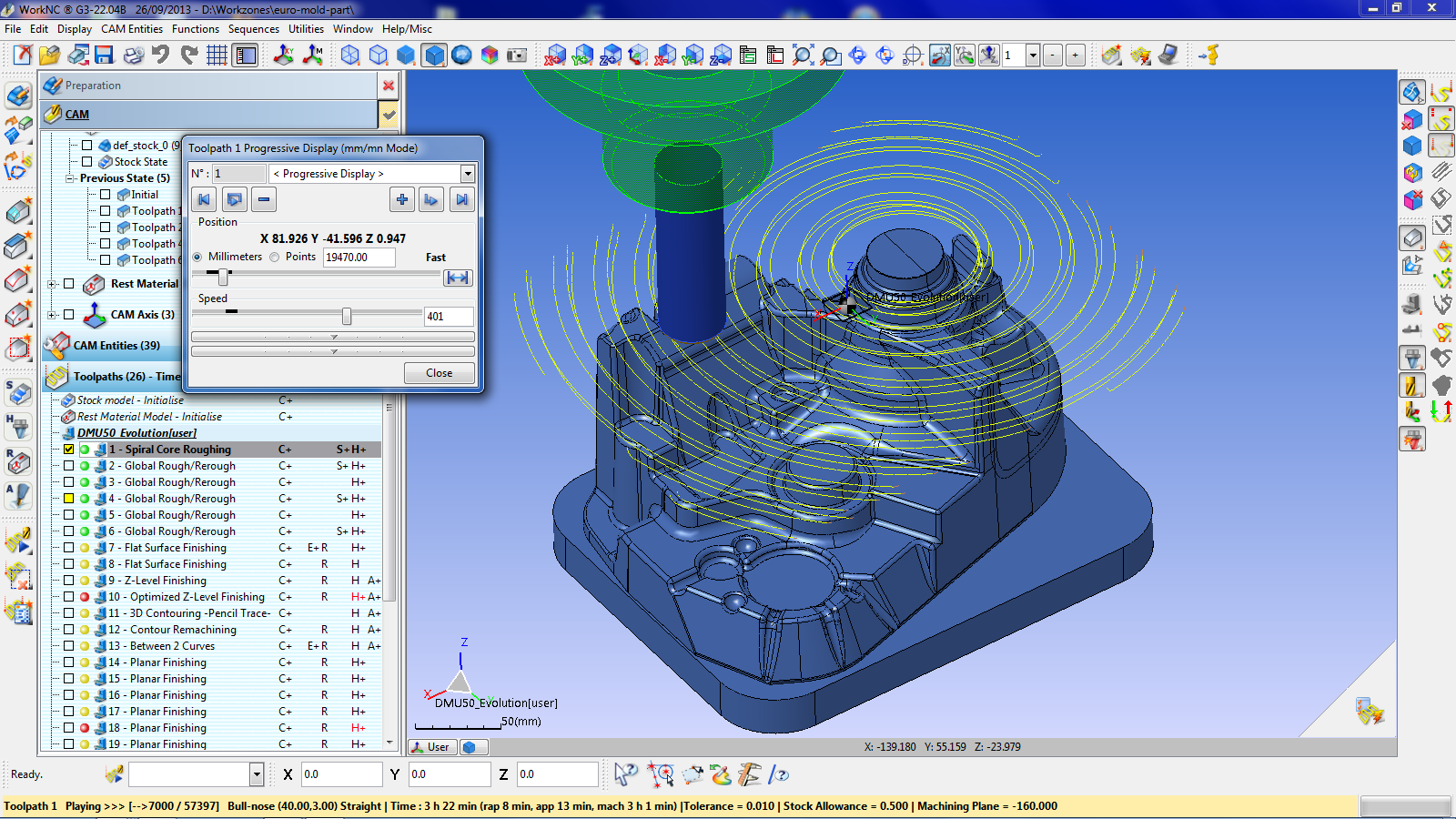Expand the first collapsed dialog section bar
Screen dimensions: 1456x819
pyautogui.click(x=333, y=337)
